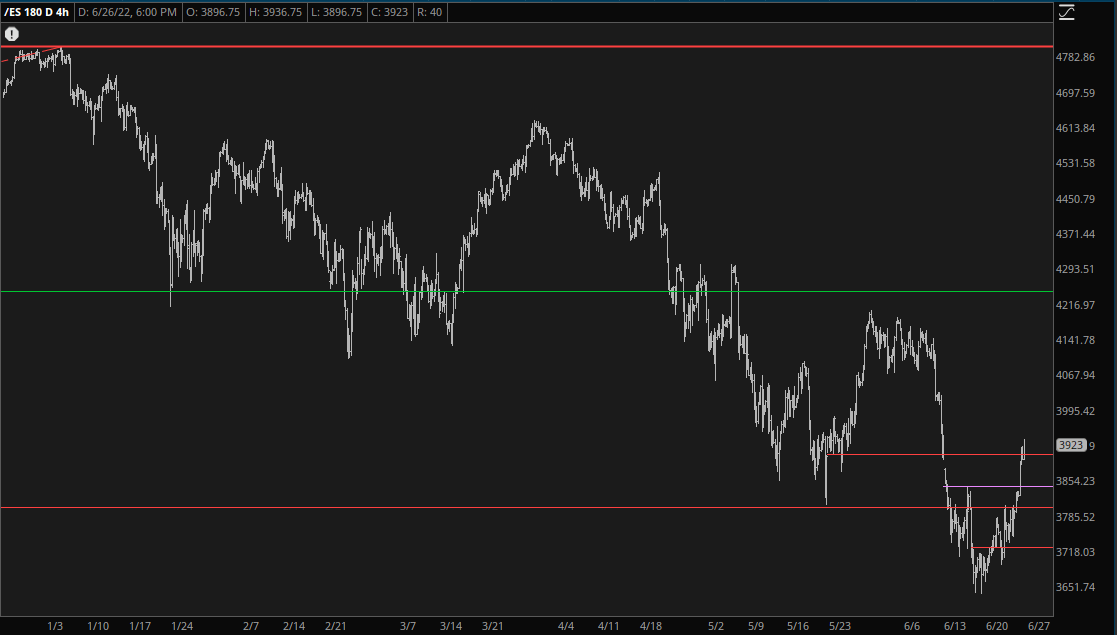Click the 4450.79 price axis label
This screenshot has width=1117, height=635.
coord(1076,199)
